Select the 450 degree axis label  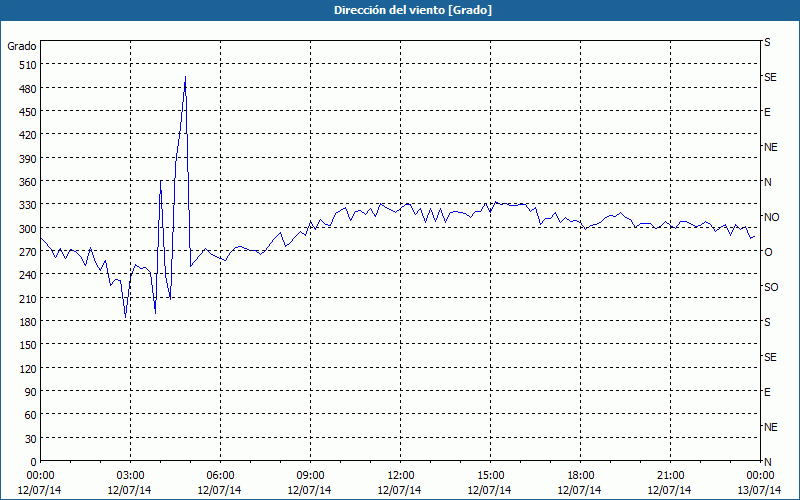[x=28, y=112]
